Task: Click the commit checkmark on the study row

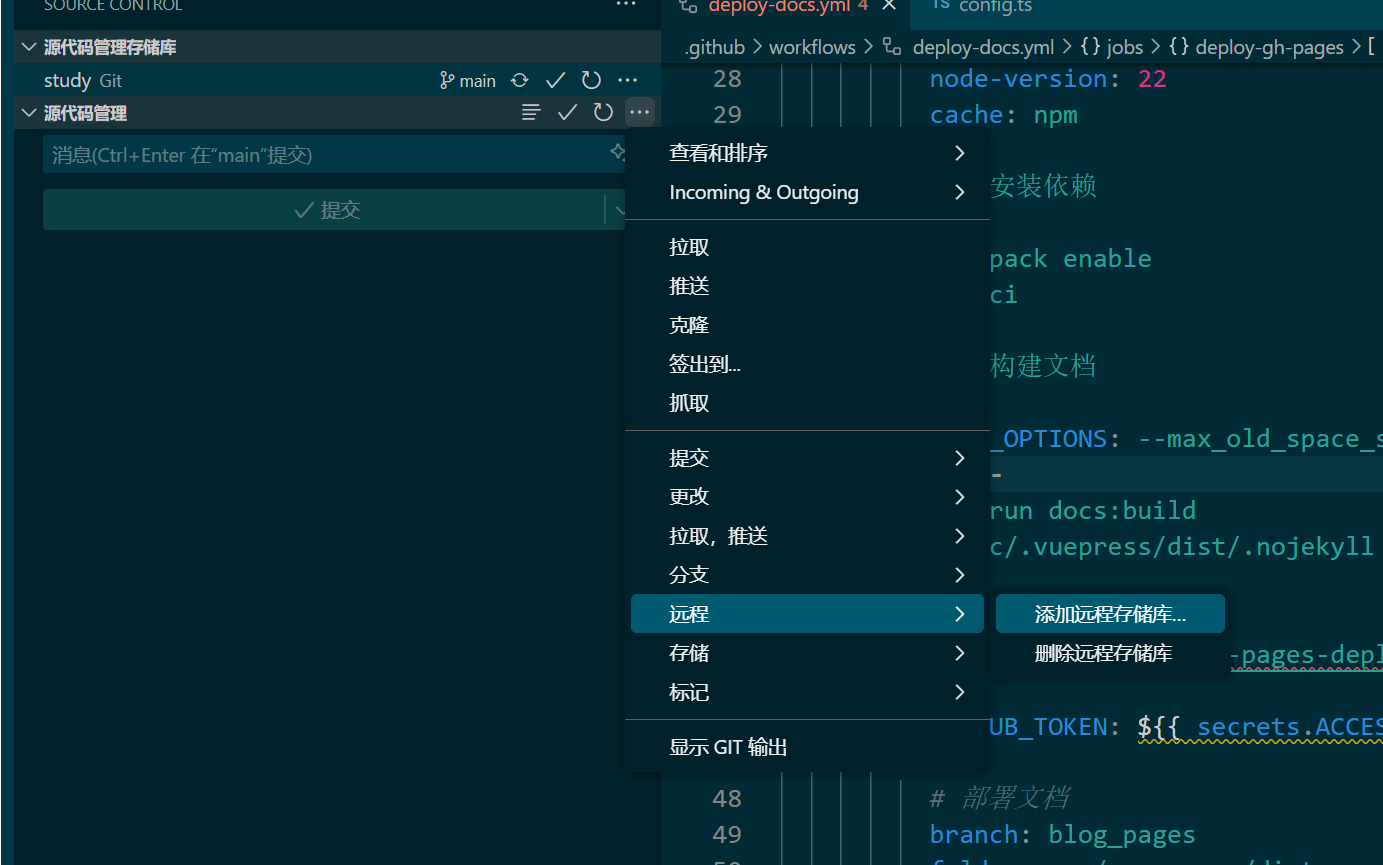Action: click(555, 80)
